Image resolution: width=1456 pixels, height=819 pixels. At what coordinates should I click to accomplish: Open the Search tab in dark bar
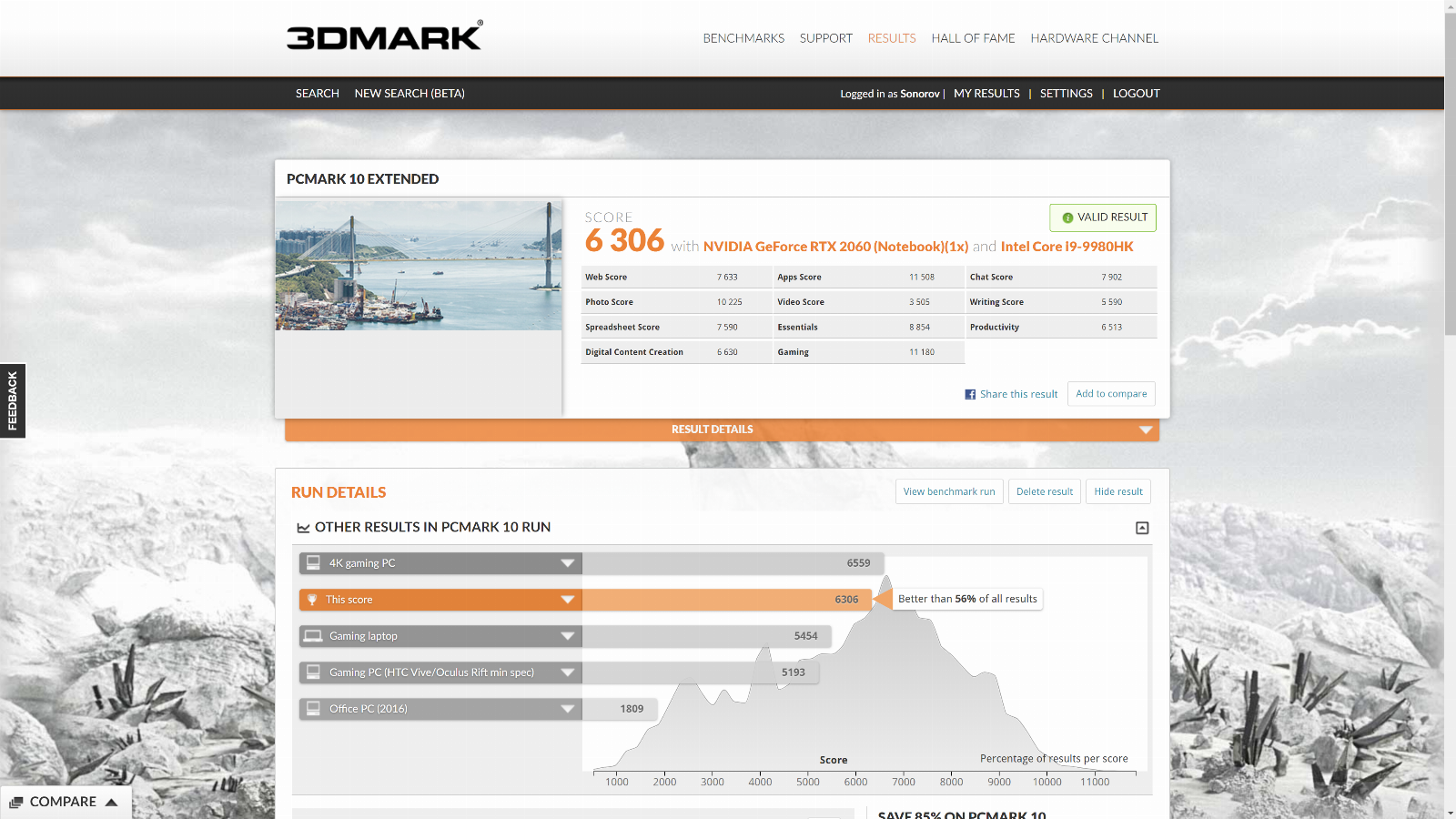(318, 94)
